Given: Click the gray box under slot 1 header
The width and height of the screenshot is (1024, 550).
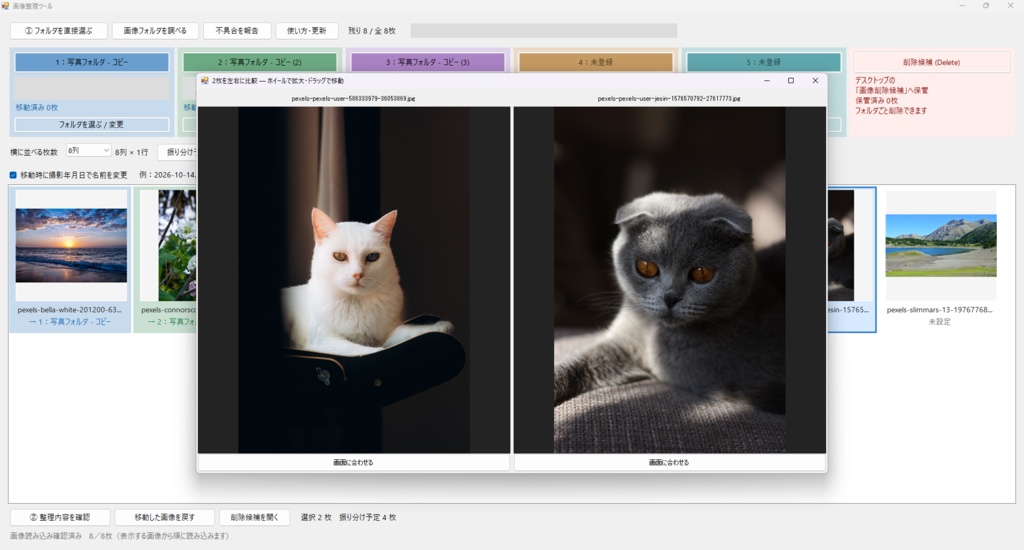Looking at the screenshot, I should pos(91,88).
